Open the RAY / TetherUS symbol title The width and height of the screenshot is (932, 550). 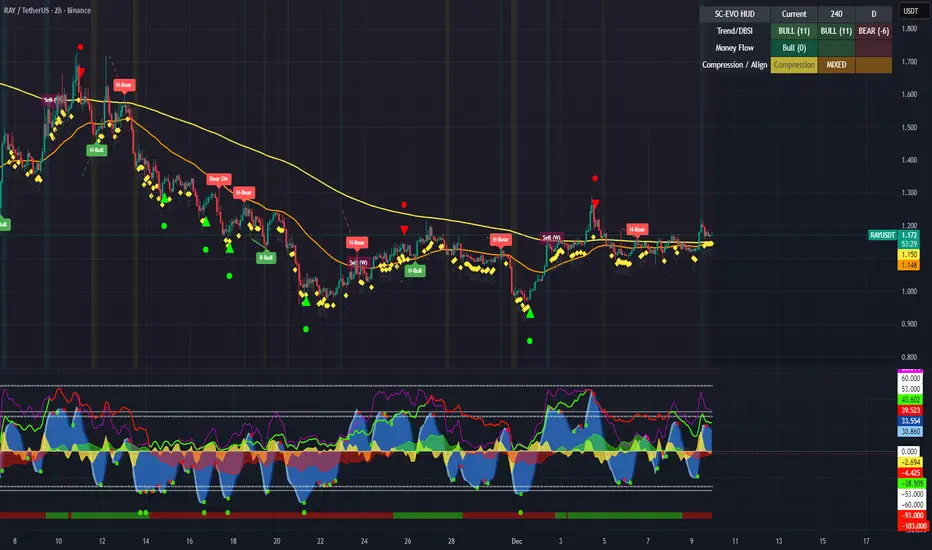(47, 10)
